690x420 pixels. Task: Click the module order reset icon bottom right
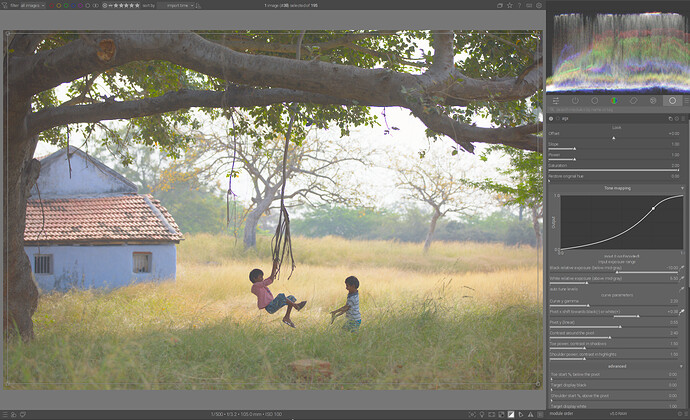[679, 414]
